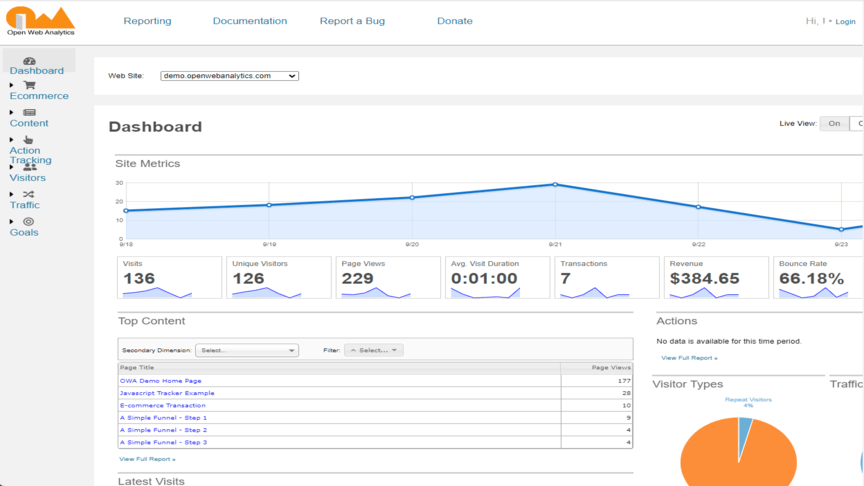Viewport: 864px width, 486px height.
Task: Turn Live View On
Action: tap(834, 123)
